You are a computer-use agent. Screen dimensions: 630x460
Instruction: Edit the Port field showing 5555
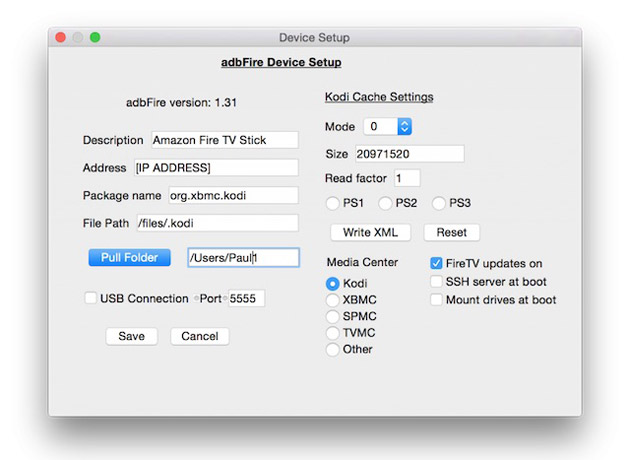(x=247, y=298)
